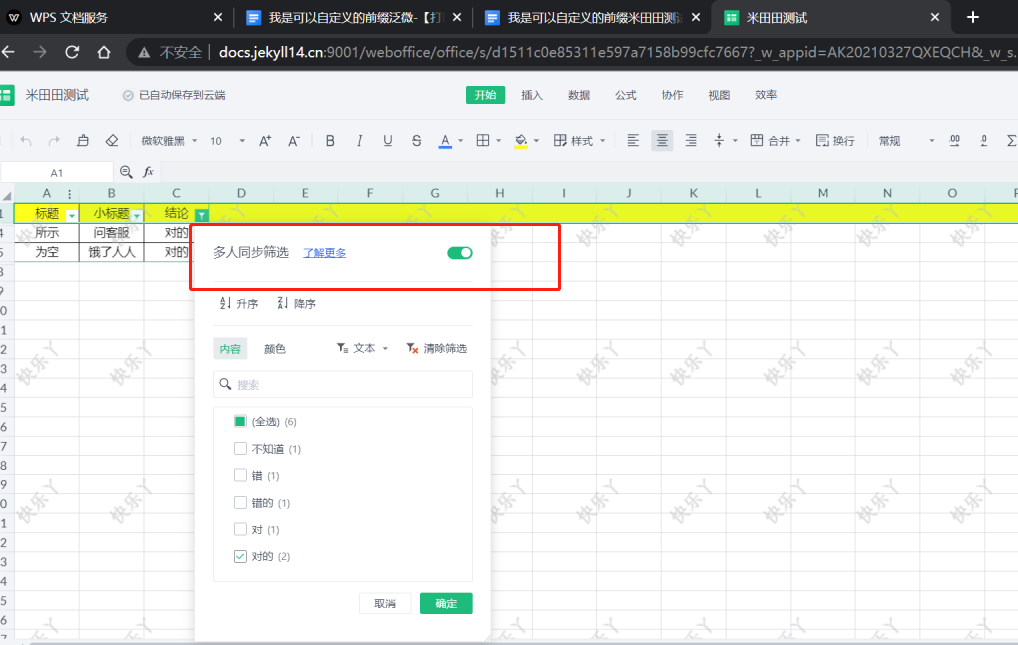1018x645 pixels.
Task: Click the center align icon
Action: [662, 141]
